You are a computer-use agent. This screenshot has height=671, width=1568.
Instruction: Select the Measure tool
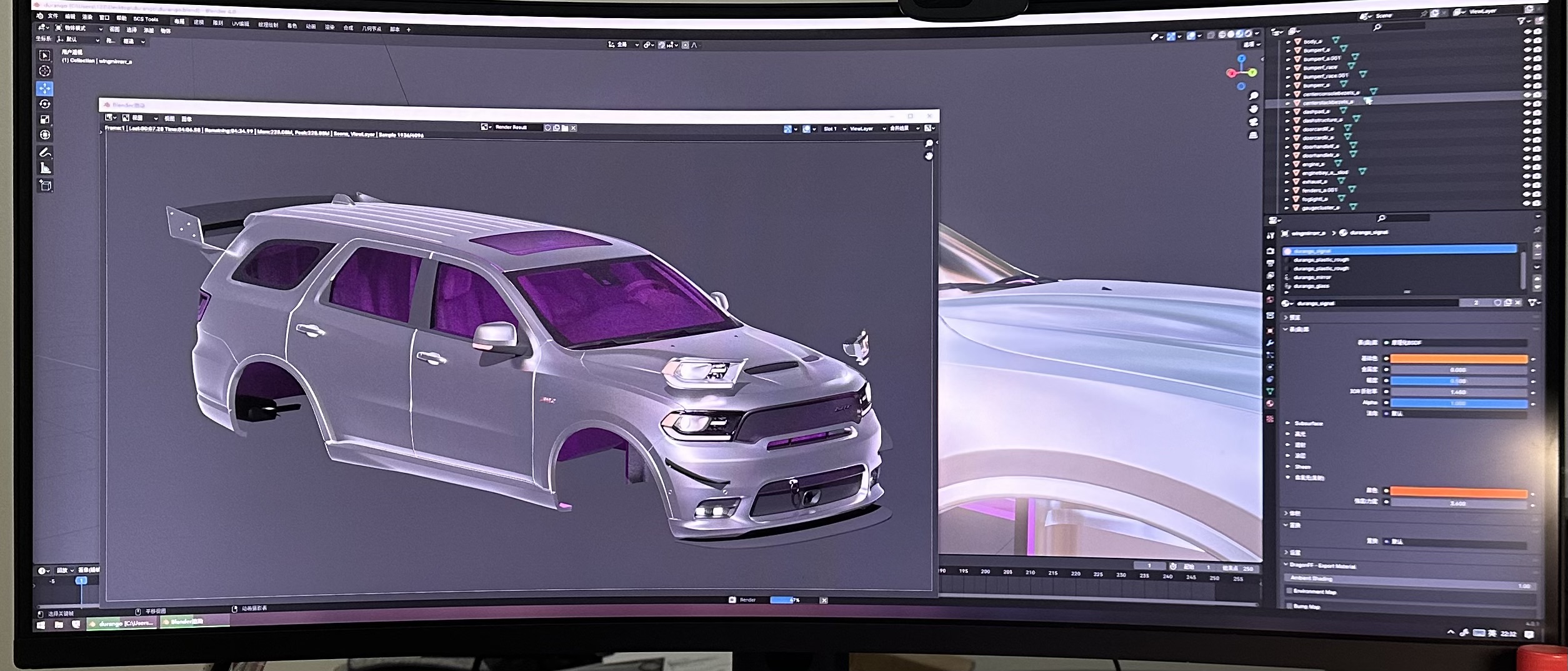point(45,168)
